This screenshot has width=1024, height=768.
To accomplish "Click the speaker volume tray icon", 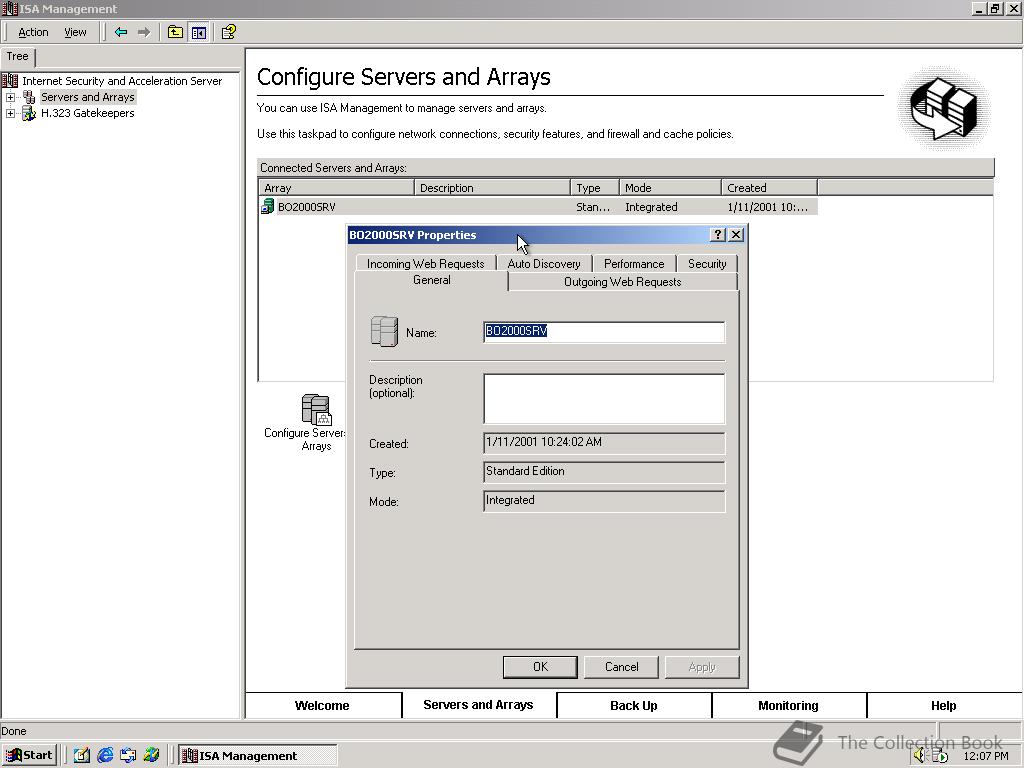I will 920,756.
